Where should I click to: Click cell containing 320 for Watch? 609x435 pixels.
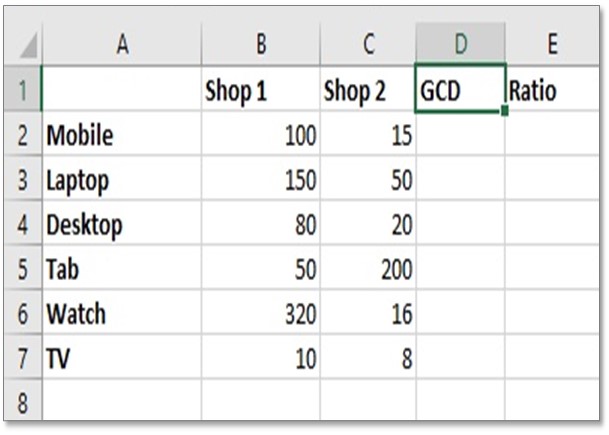click(261, 313)
